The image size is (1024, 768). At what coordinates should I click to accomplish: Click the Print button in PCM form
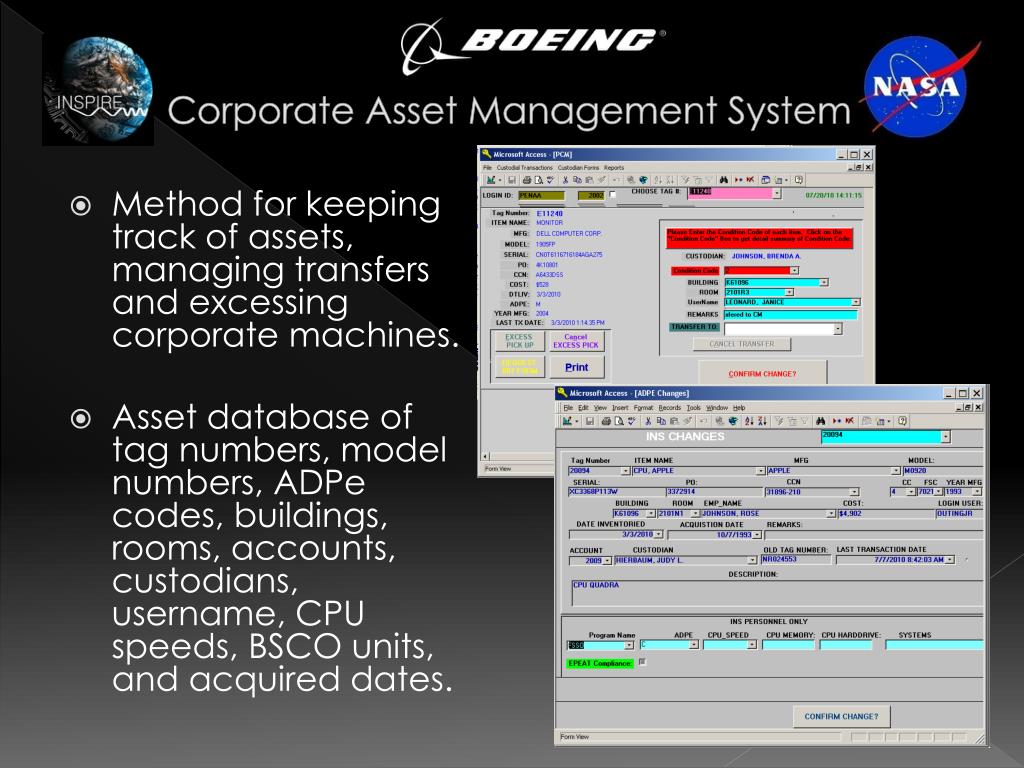click(x=576, y=367)
